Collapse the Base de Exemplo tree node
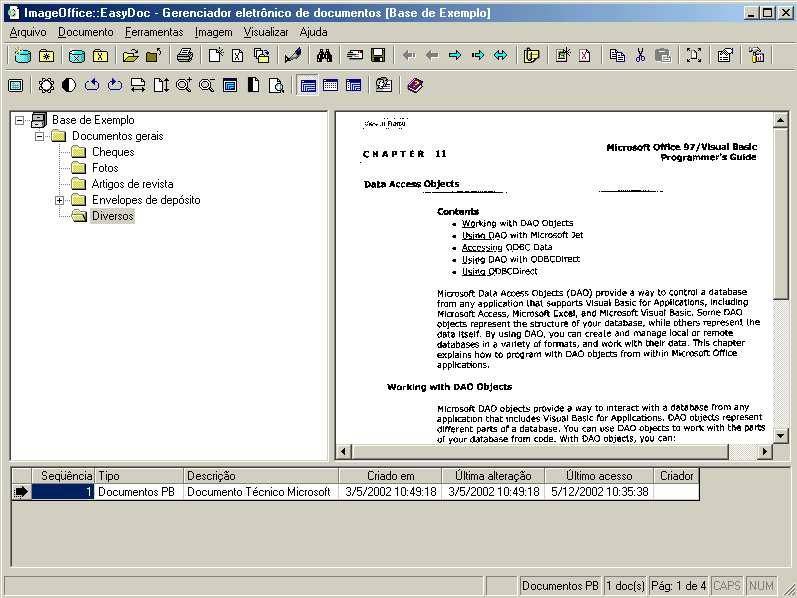This screenshot has height=598, width=797. [19, 121]
